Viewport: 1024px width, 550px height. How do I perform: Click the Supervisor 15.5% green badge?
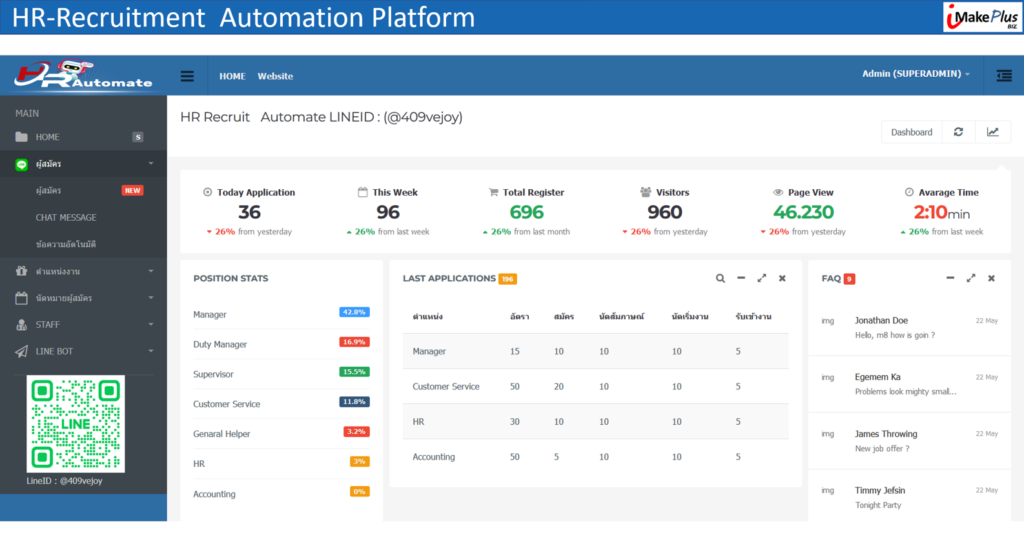[x=355, y=372]
